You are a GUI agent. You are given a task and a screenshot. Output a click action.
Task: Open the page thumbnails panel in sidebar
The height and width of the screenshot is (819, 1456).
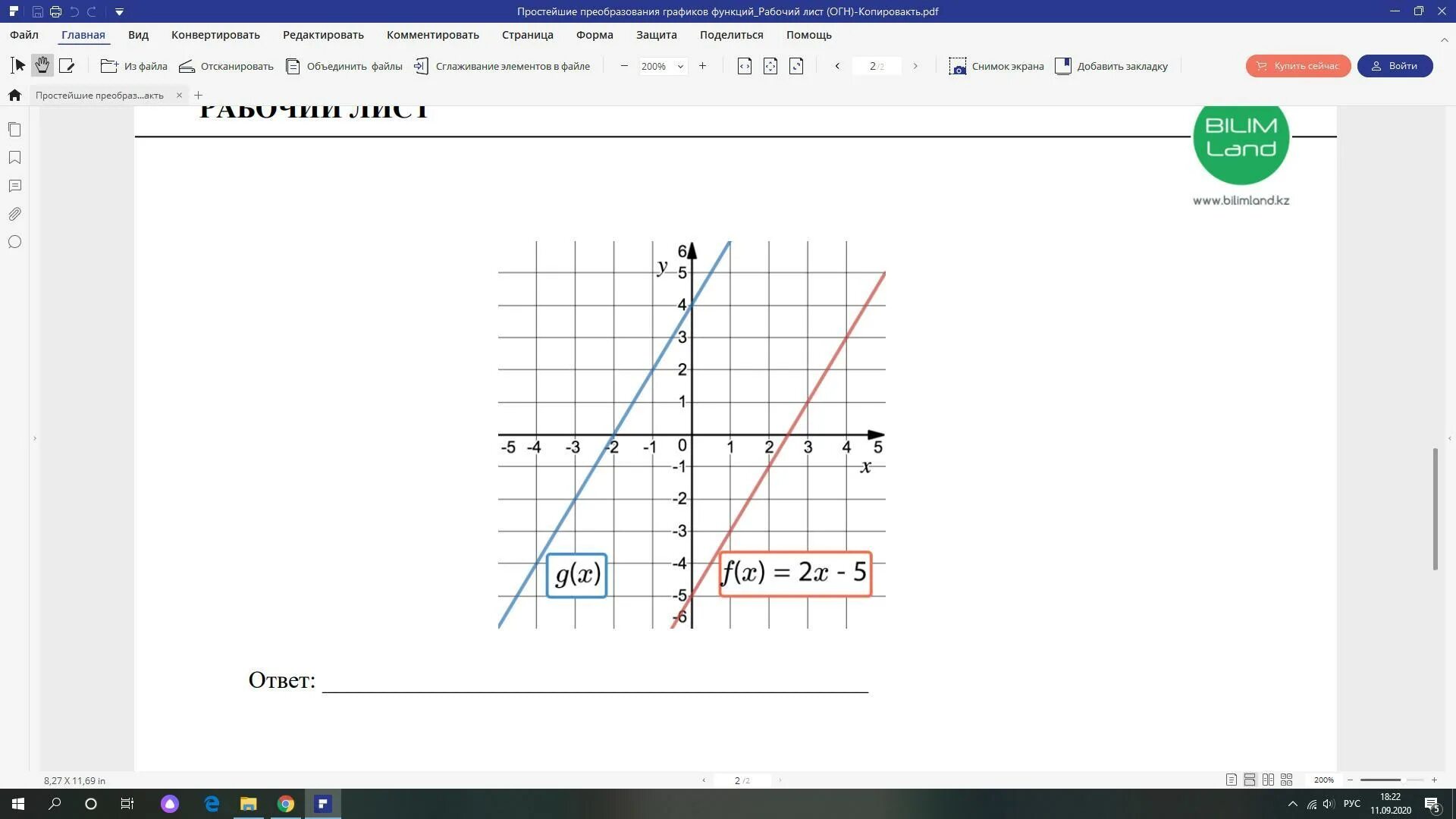tap(14, 130)
